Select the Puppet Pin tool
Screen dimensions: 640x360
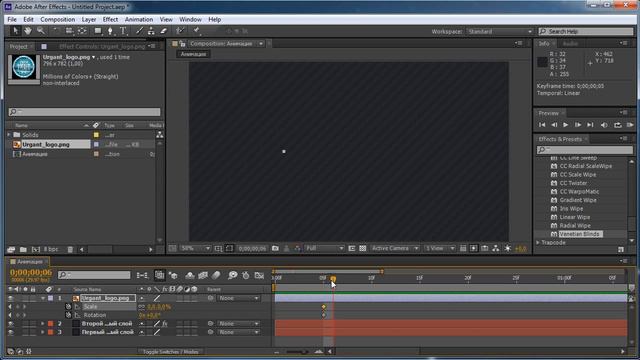tap(196, 31)
